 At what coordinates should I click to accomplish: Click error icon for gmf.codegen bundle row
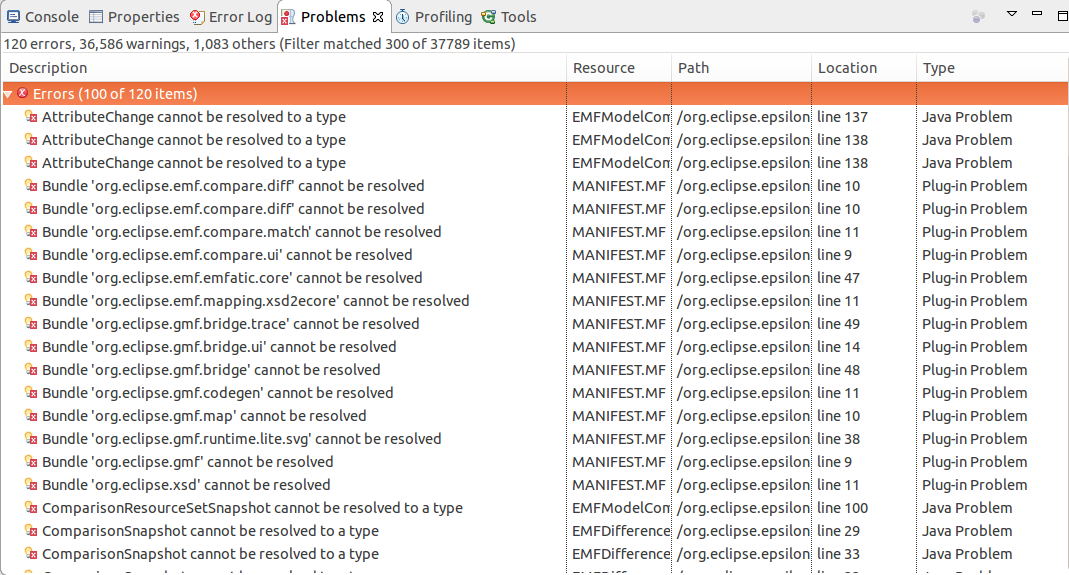tap(31, 393)
